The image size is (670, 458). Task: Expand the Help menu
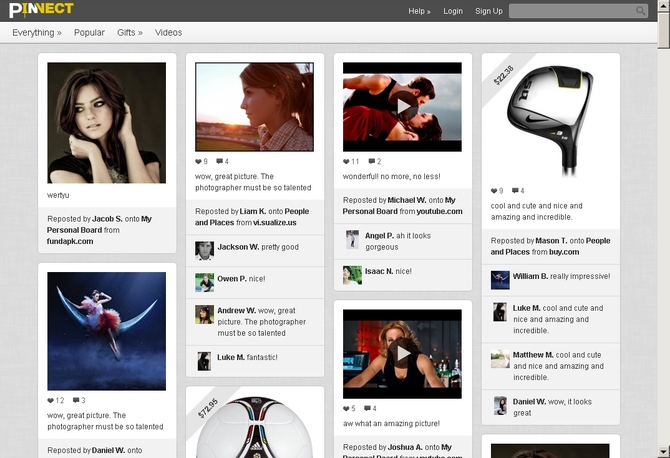click(419, 11)
